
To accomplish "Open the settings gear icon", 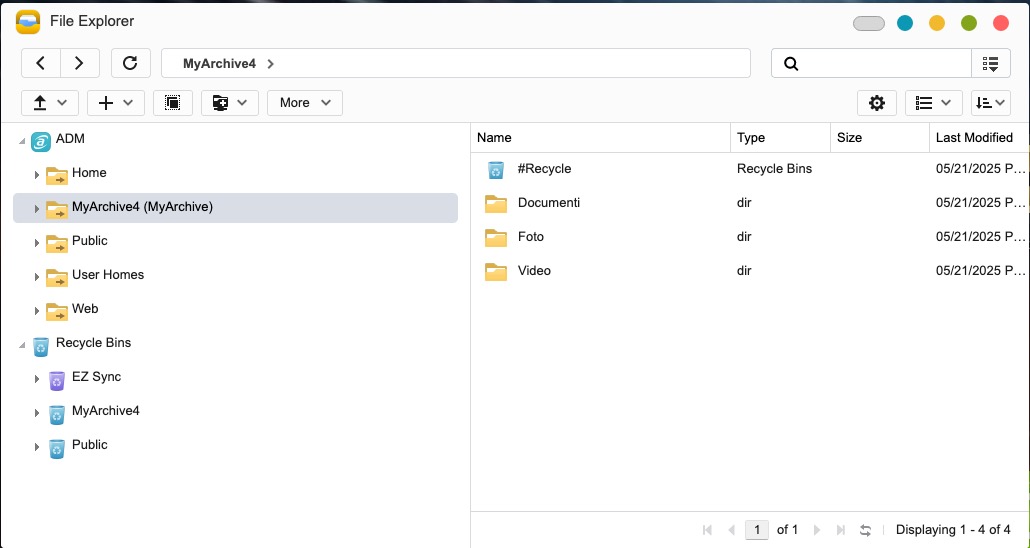I will 877,103.
